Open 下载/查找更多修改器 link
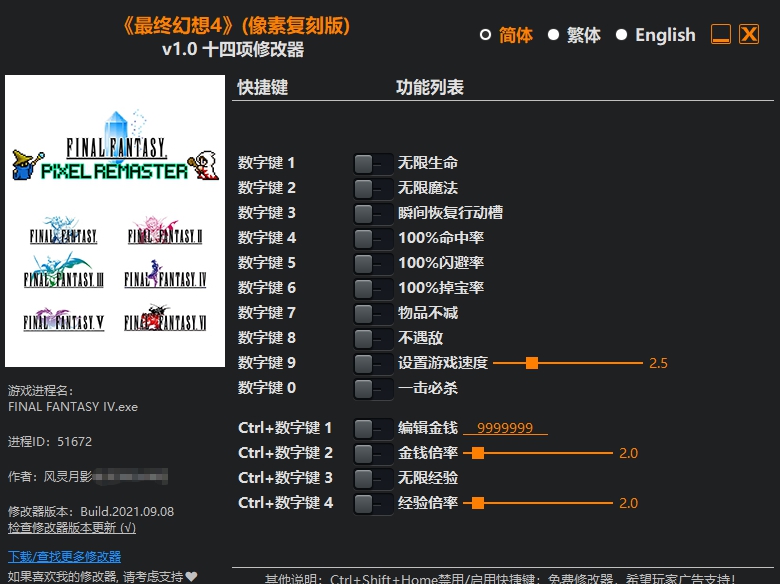Image resolution: width=780 pixels, height=584 pixels. 64,556
